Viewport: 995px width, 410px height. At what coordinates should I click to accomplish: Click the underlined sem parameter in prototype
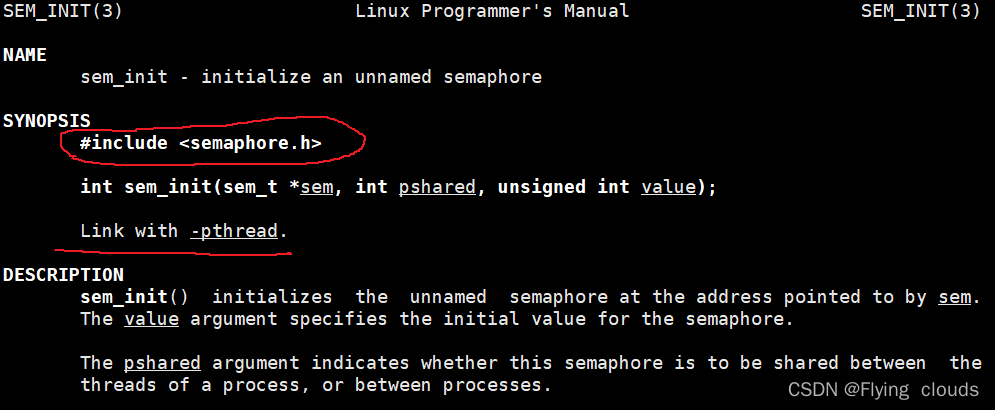pos(317,187)
